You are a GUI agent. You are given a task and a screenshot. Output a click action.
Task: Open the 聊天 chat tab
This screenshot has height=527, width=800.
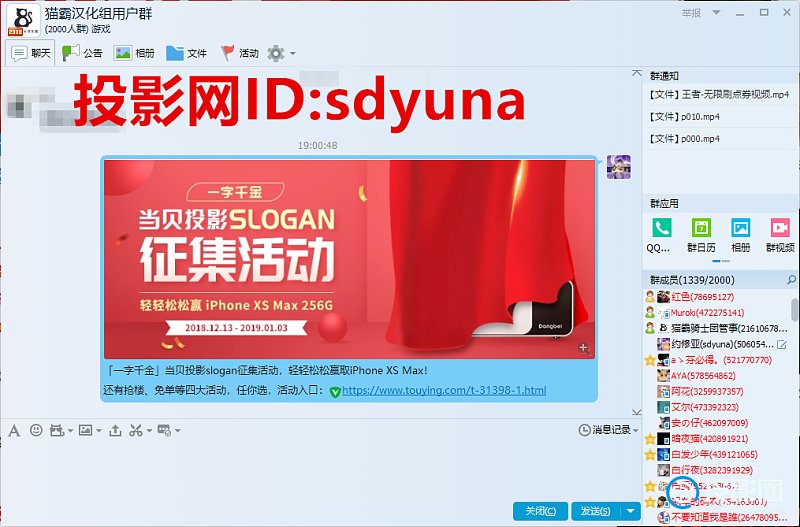(x=31, y=53)
